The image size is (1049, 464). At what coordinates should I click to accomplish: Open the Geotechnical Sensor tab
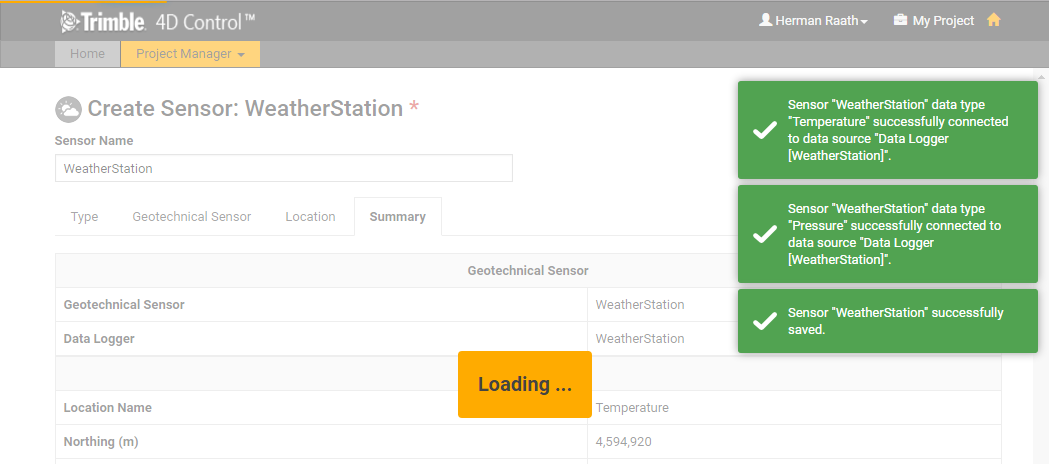[x=191, y=217]
